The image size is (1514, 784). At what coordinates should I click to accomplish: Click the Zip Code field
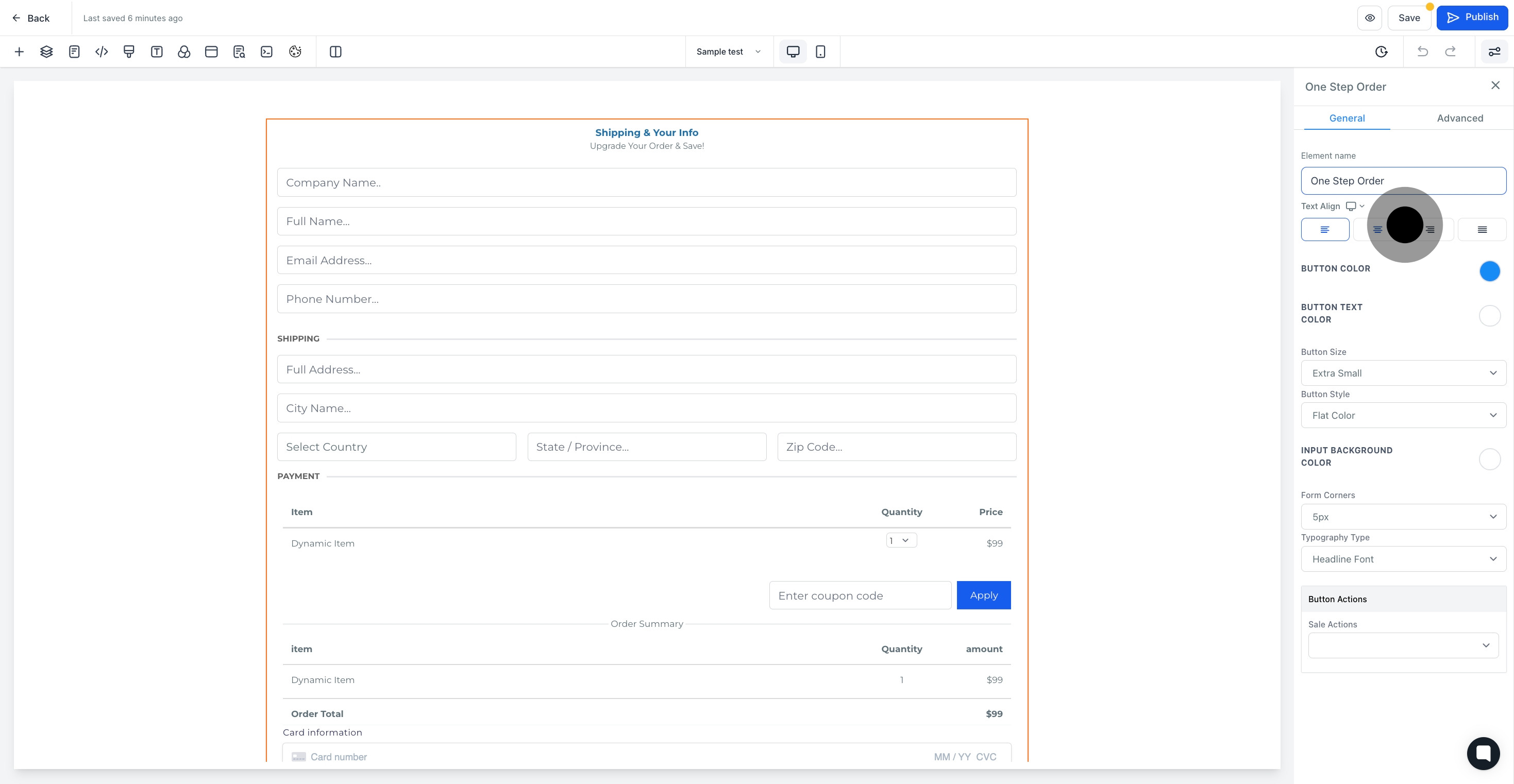click(x=897, y=447)
